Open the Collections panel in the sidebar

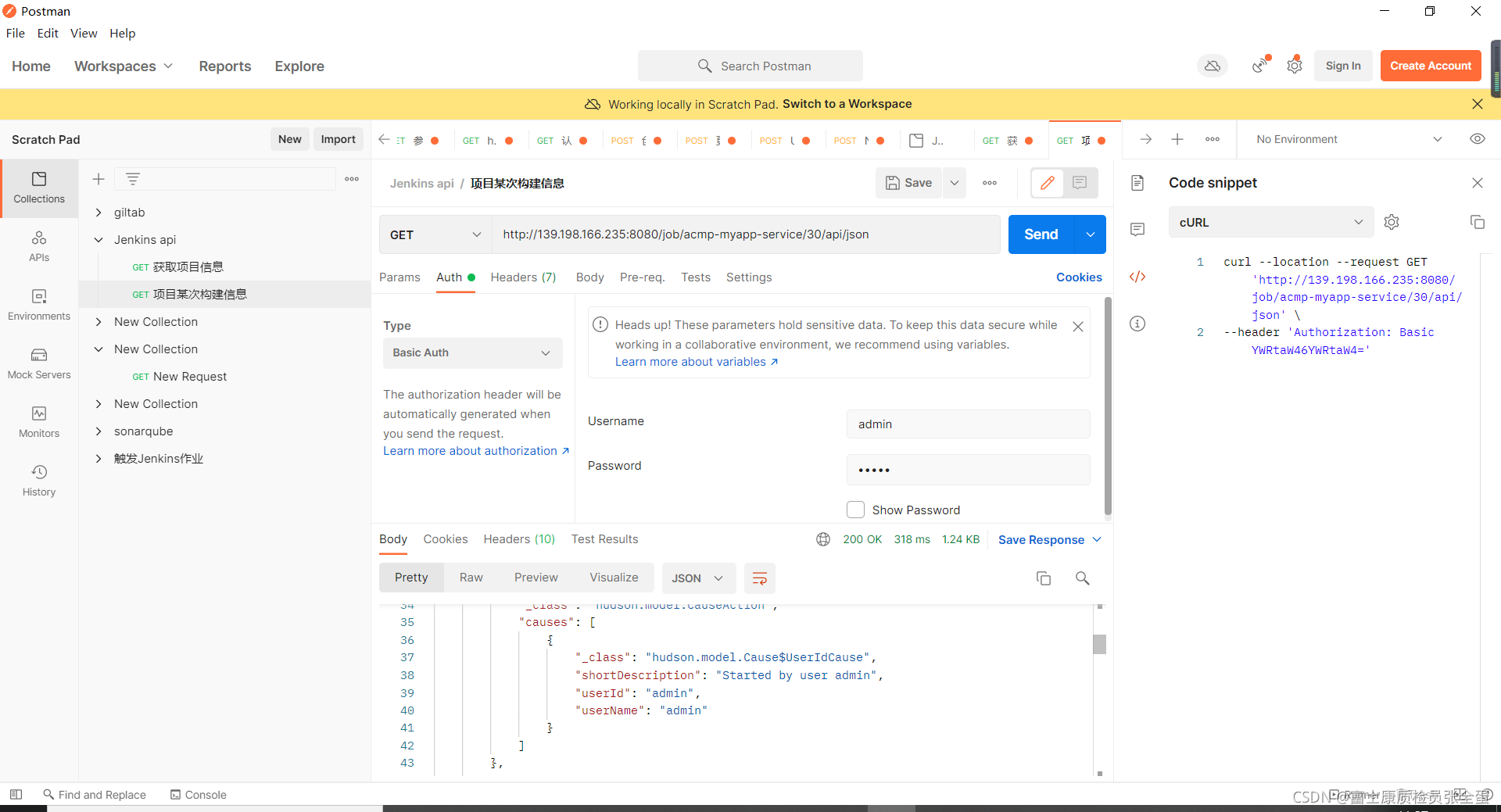39,188
